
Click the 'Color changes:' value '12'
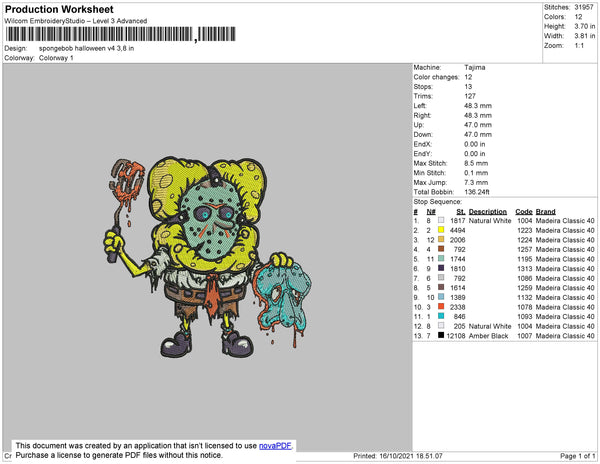(x=468, y=77)
